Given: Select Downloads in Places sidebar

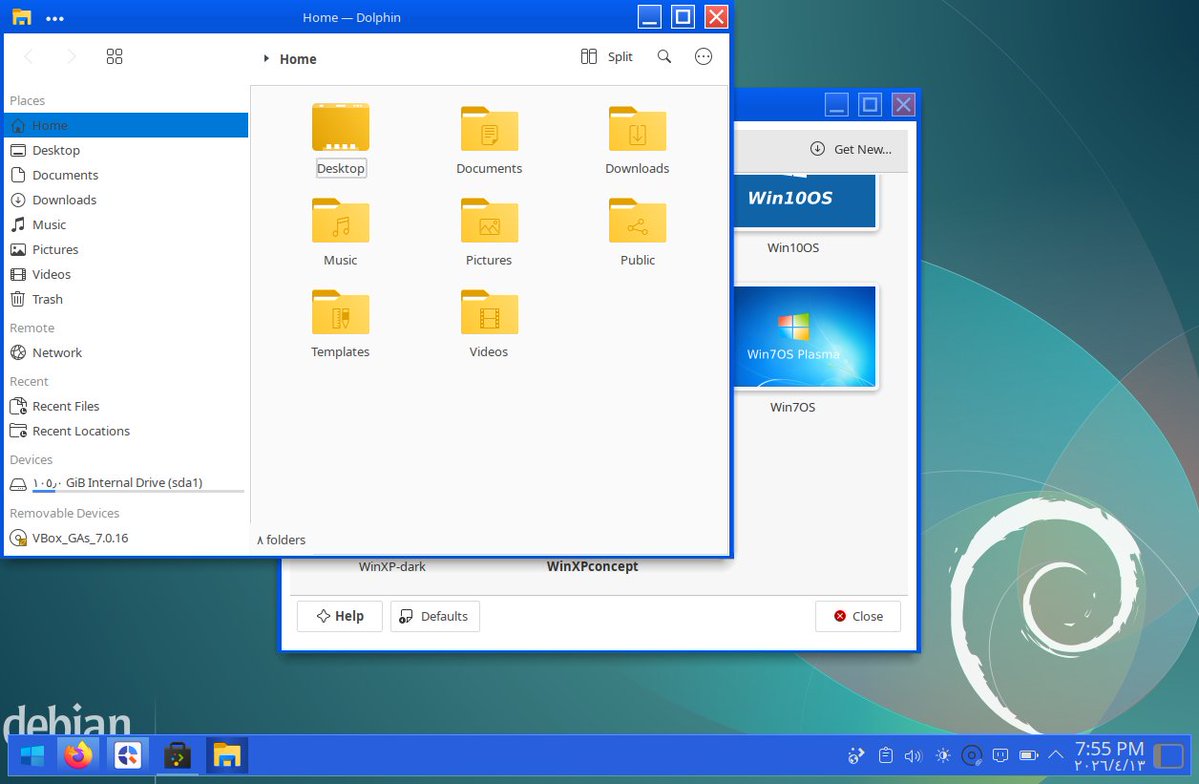Looking at the screenshot, I should click(x=126, y=200).
